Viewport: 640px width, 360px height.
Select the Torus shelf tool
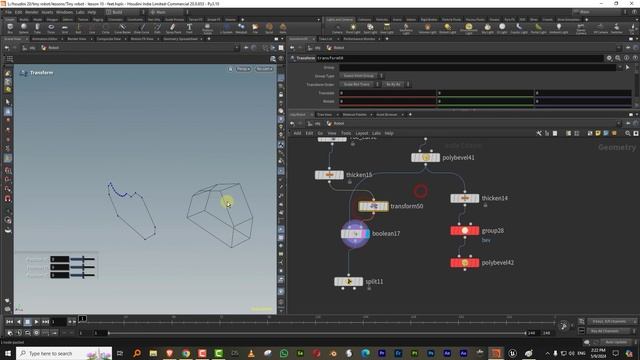point(51,28)
